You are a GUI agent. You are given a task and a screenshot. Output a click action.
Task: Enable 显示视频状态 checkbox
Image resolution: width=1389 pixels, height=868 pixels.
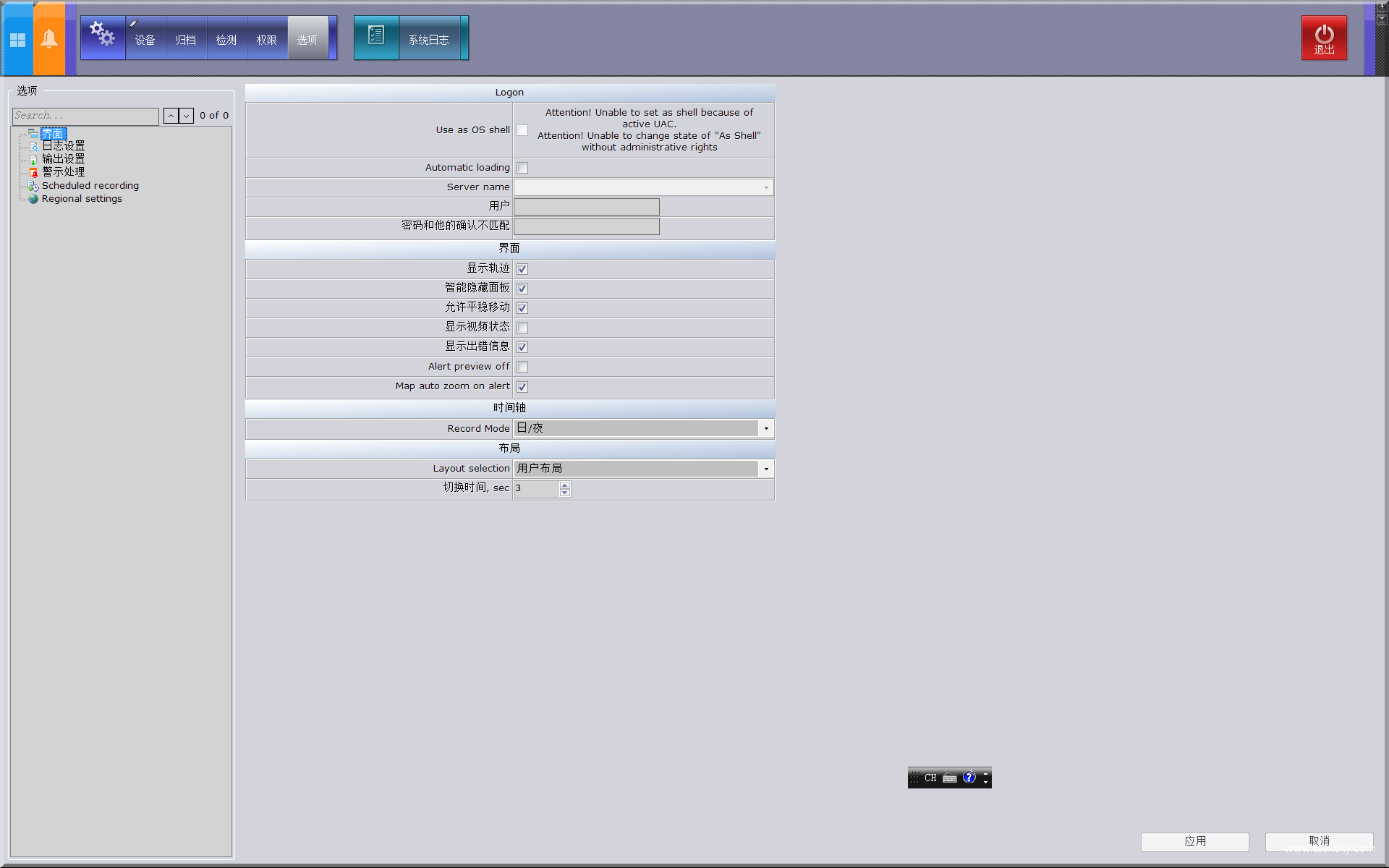tap(522, 328)
